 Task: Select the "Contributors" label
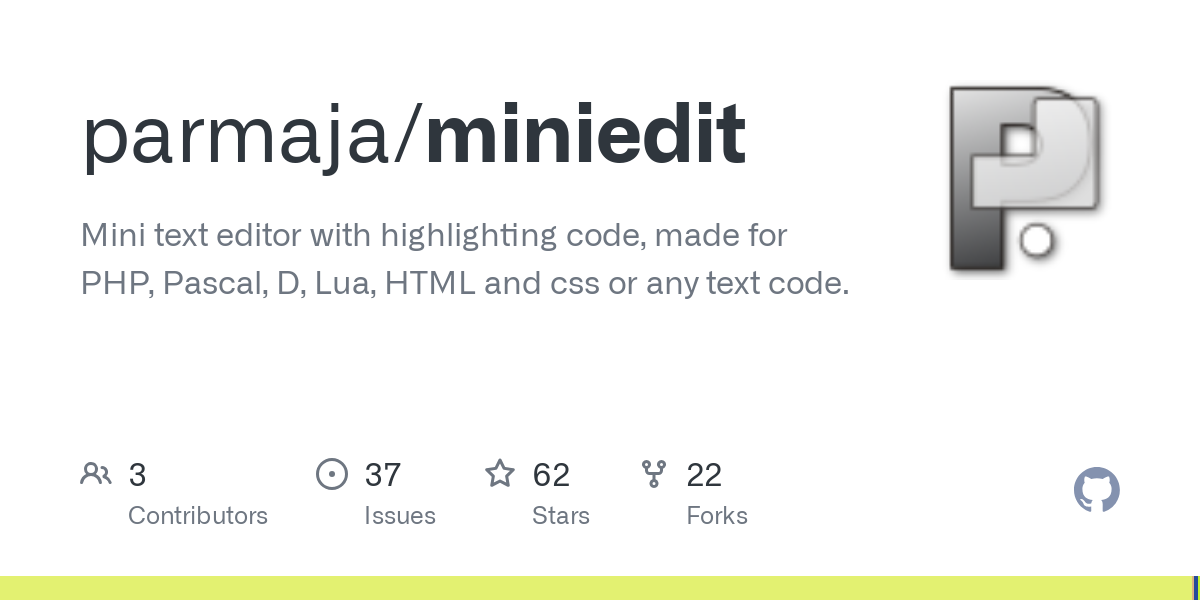tap(198, 516)
